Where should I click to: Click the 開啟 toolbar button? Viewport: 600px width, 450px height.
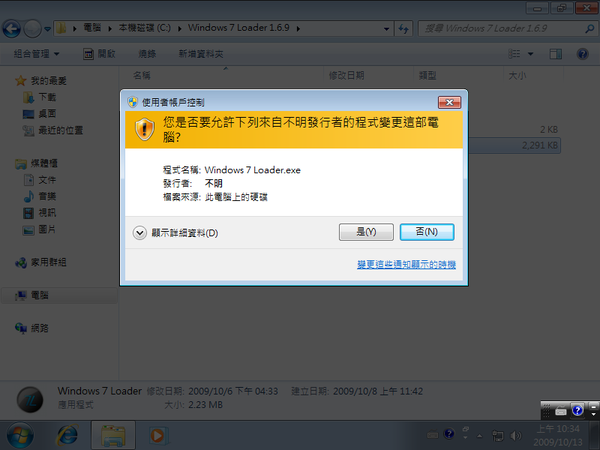(99, 54)
